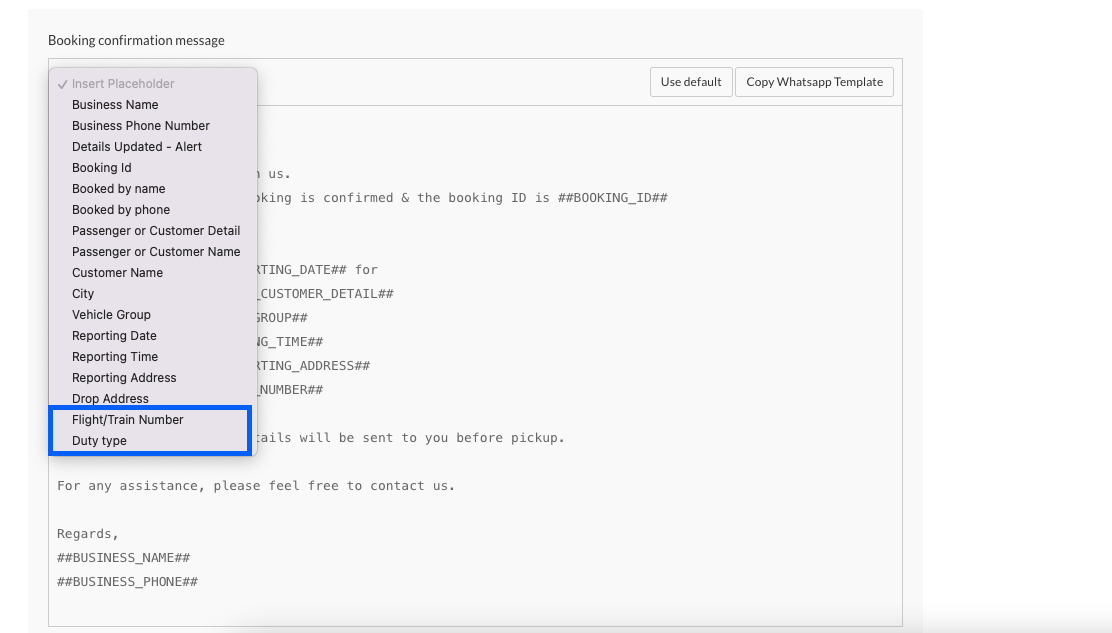Select Booked by phone placeholder
The height and width of the screenshot is (633, 1112).
[152, 210]
